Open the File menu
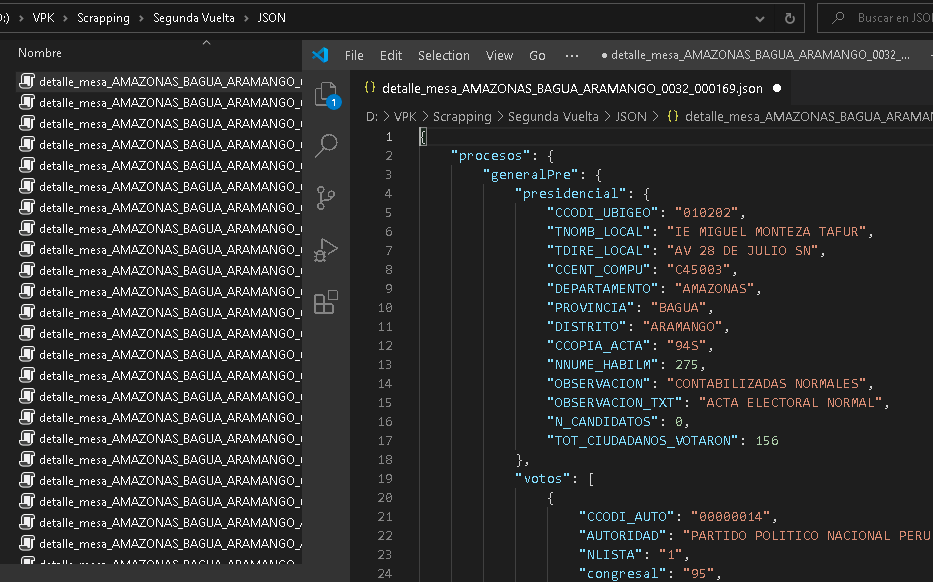This screenshot has width=933, height=582. pos(354,55)
